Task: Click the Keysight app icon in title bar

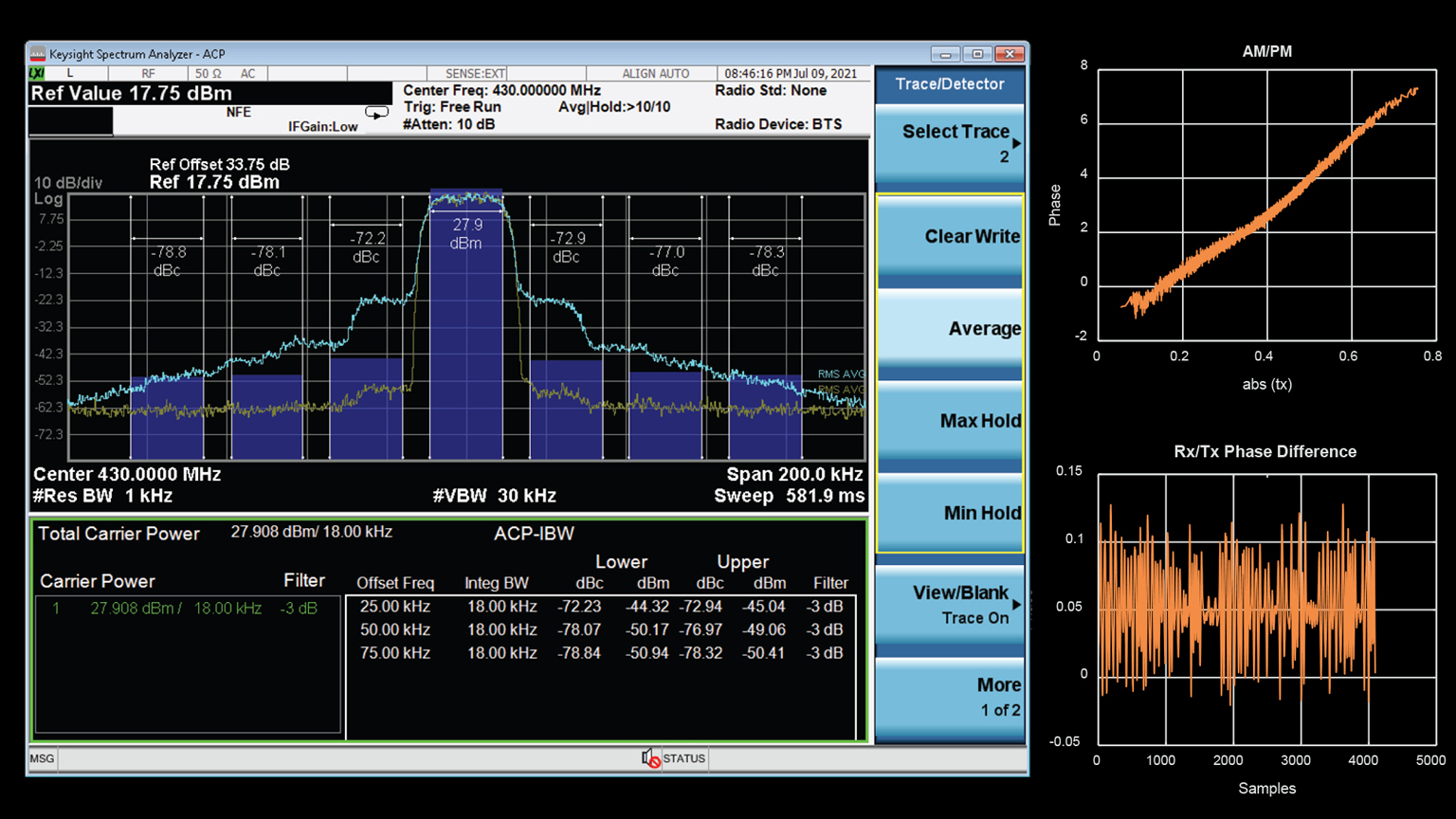Action: pyautogui.click(x=38, y=54)
